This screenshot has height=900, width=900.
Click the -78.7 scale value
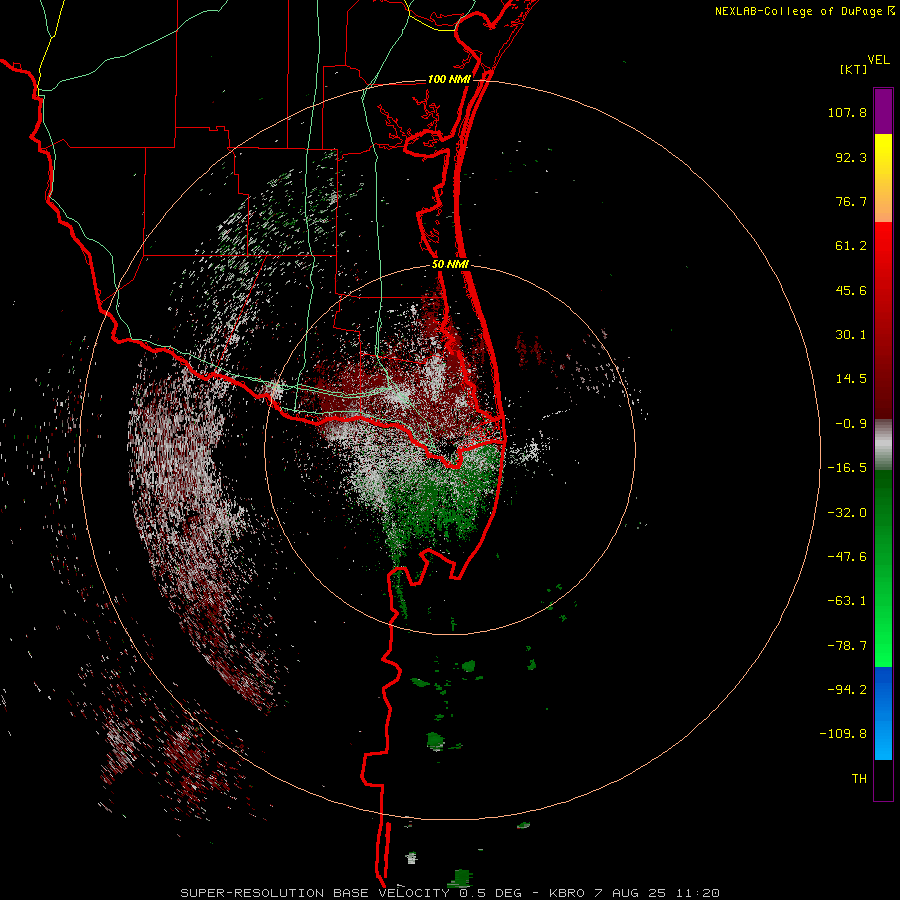847,646
